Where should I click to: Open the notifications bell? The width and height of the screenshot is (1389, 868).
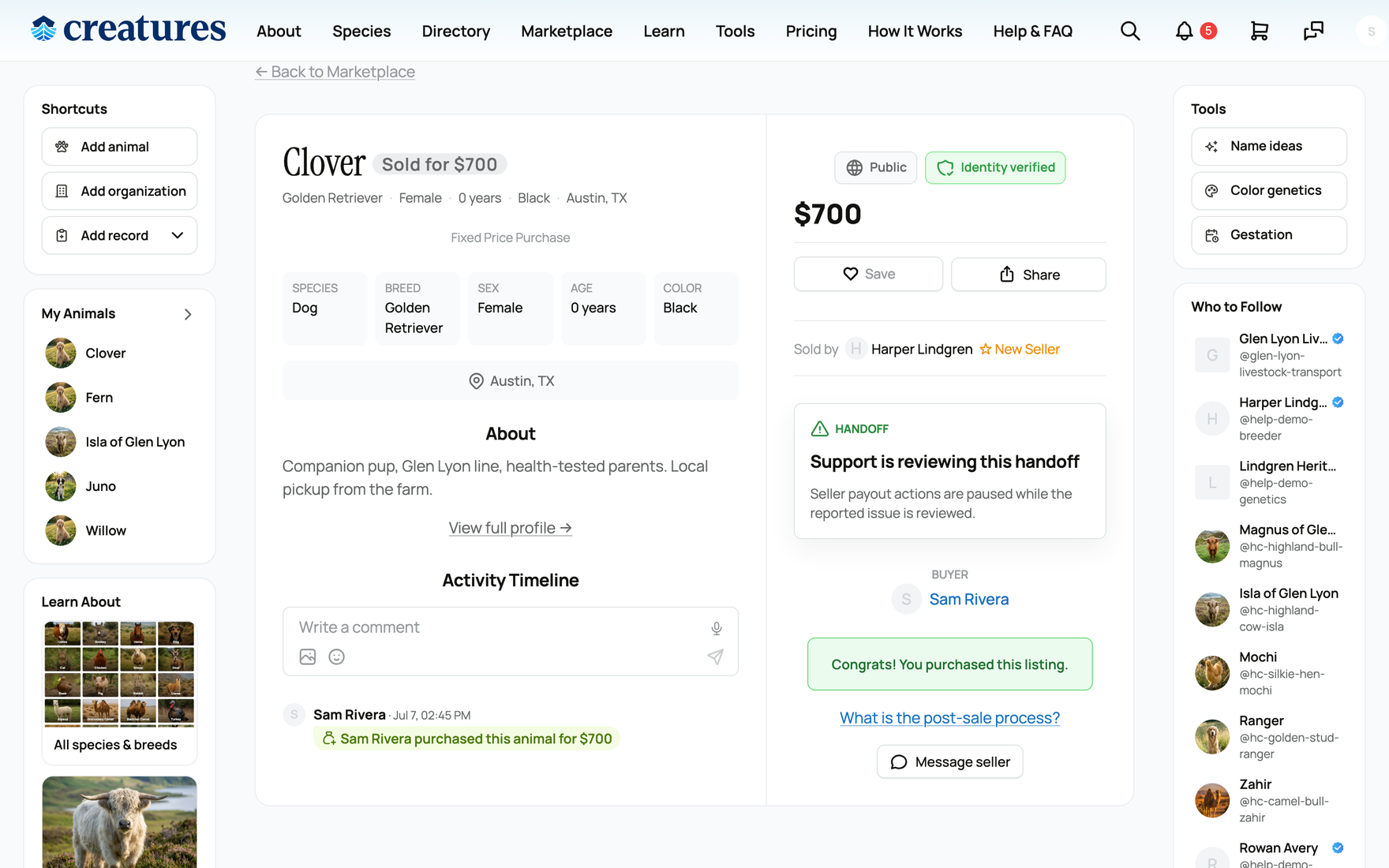(x=1184, y=31)
